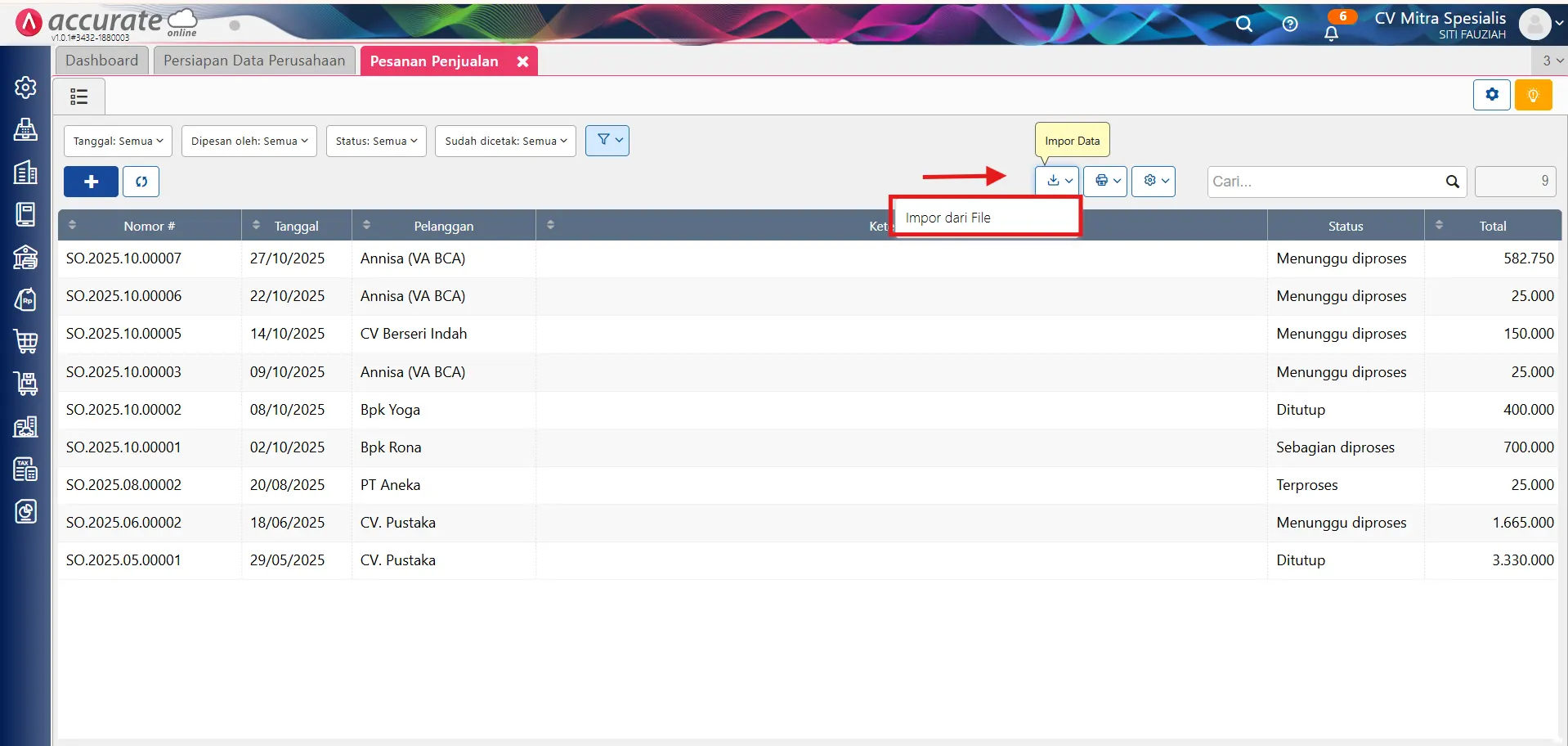Select the Rp price tag sales icon
This screenshot has width=1568, height=746.
tap(26, 299)
